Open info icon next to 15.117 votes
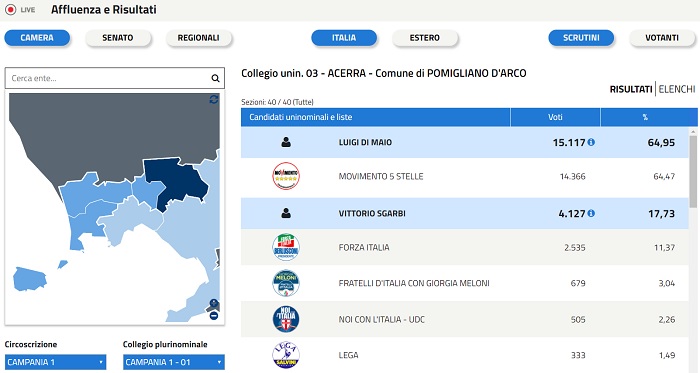 [x=591, y=142]
